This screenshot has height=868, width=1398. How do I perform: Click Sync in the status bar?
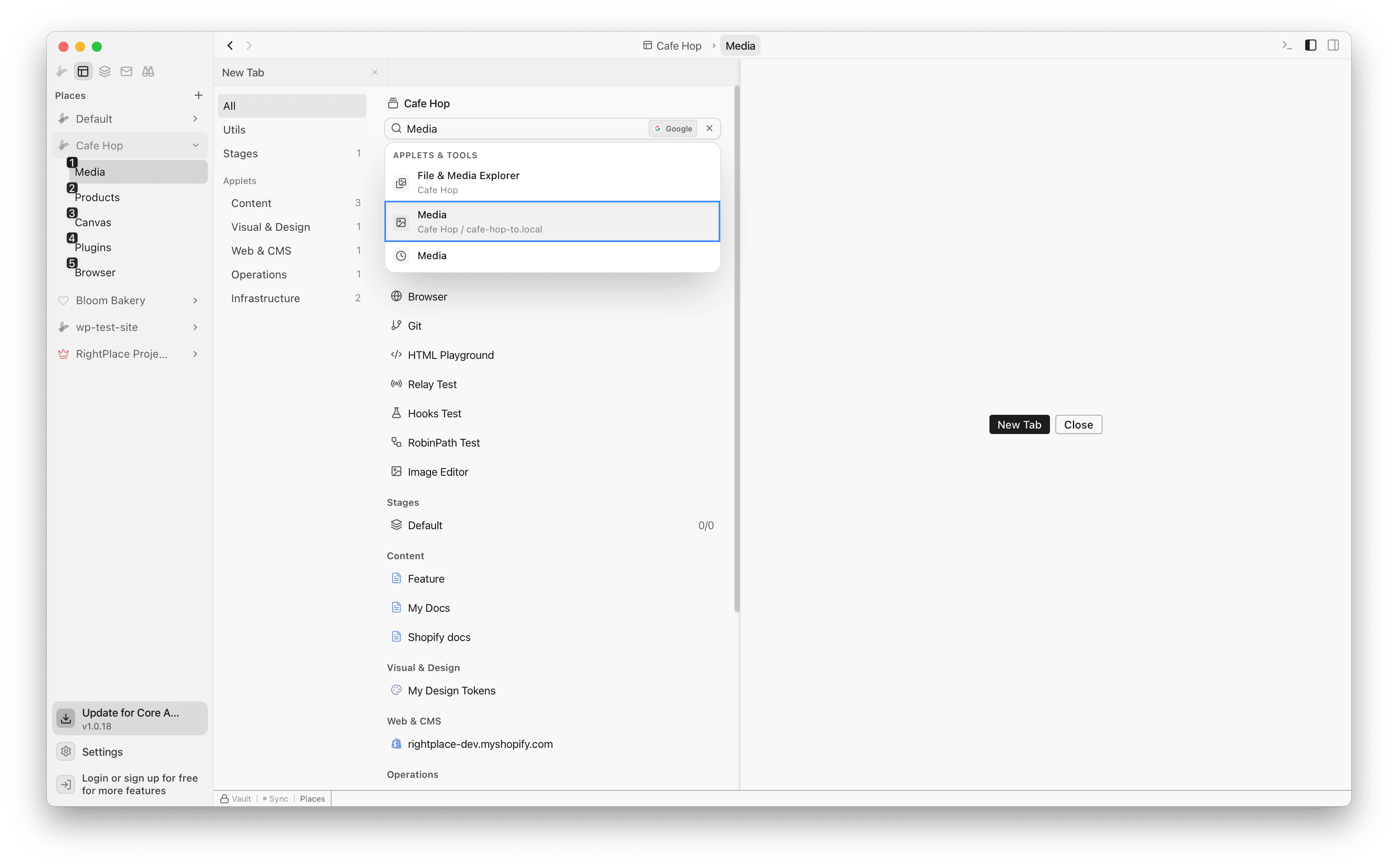(275, 799)
